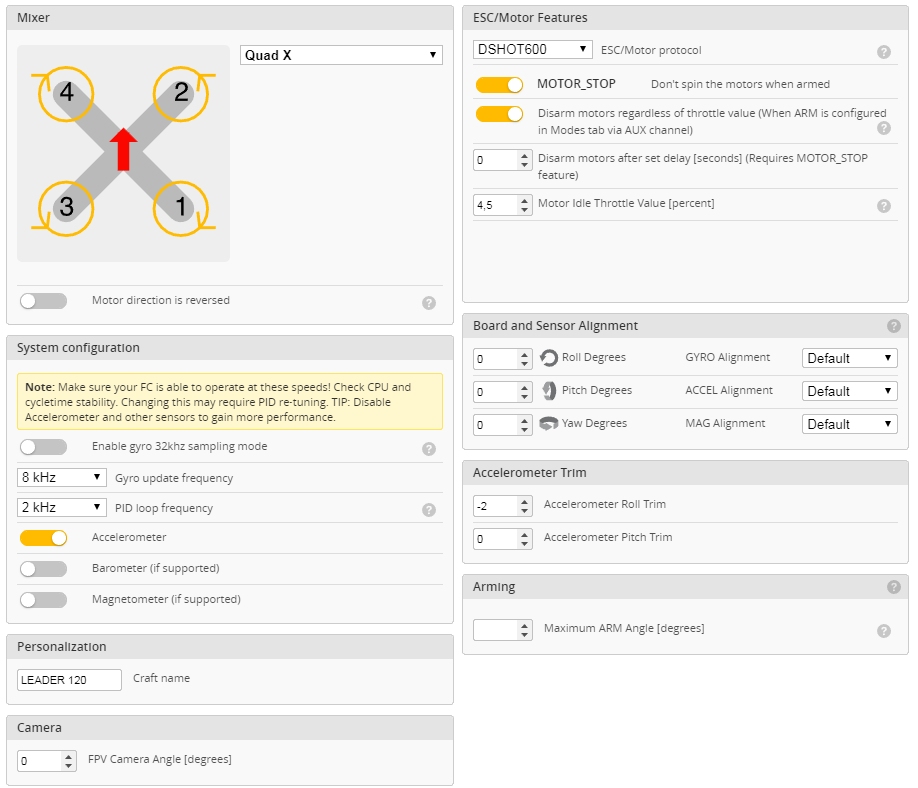
Task: Click the help icon beside ESC/Motor protocol
Action: tap(883, 52)
